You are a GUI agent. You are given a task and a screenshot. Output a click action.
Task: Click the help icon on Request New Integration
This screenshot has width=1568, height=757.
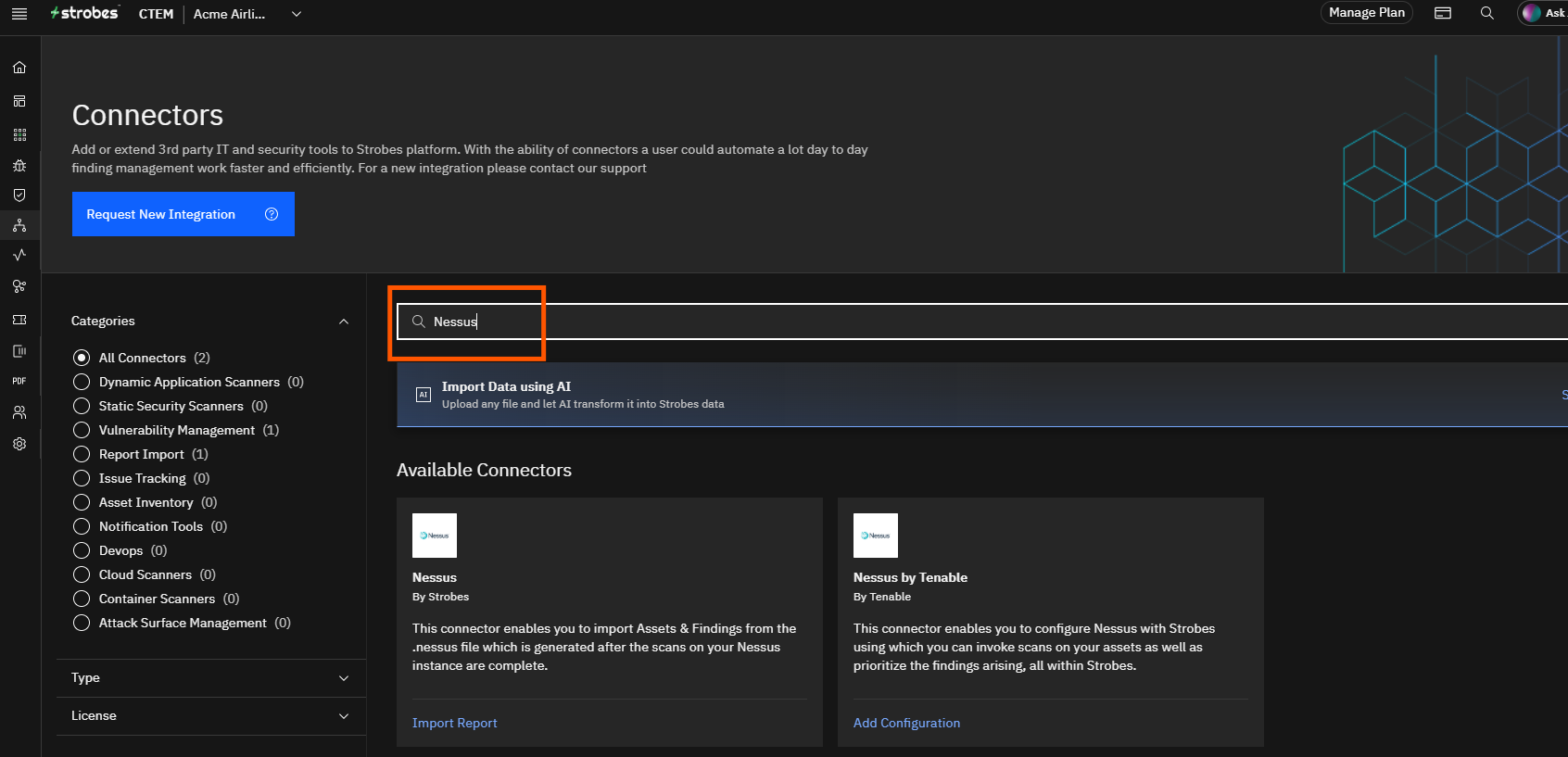tap(272, 214)
